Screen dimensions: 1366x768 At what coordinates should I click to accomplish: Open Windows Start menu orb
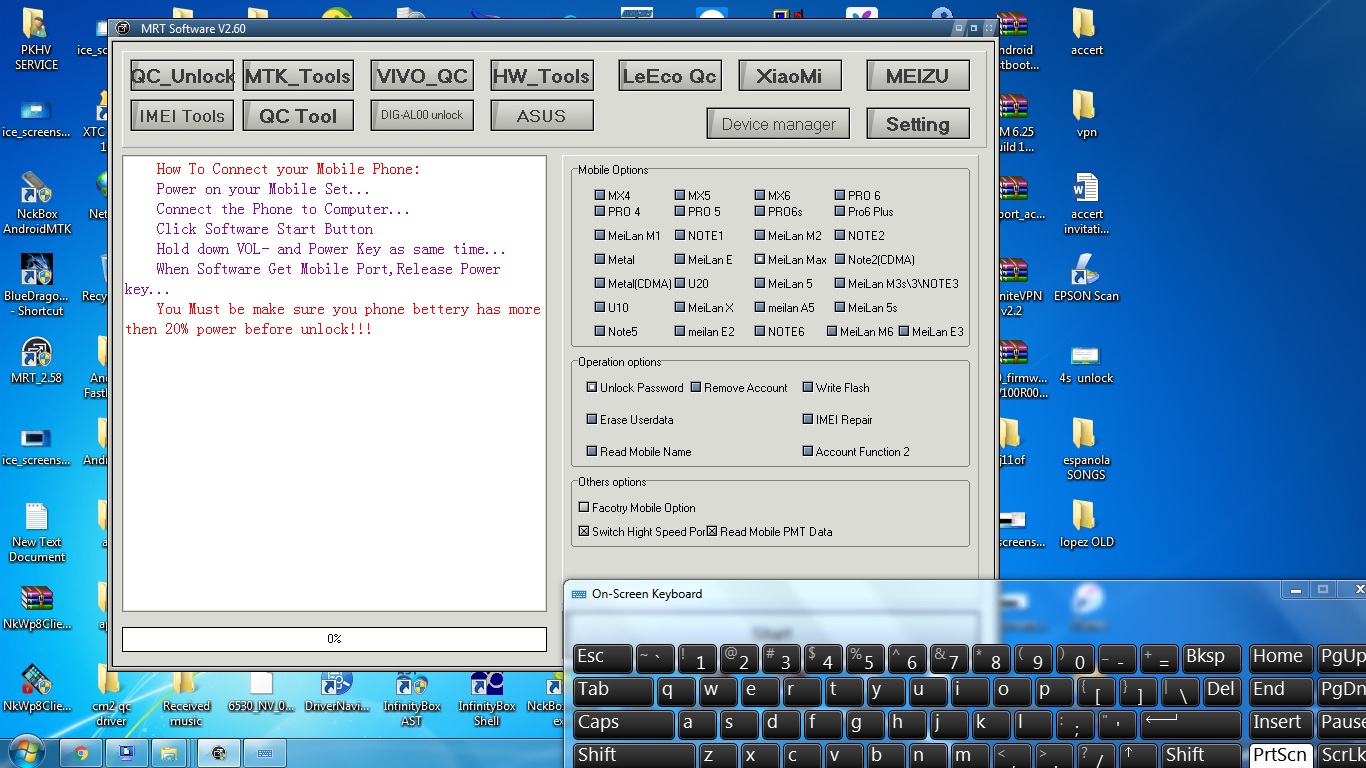point(27,751)
